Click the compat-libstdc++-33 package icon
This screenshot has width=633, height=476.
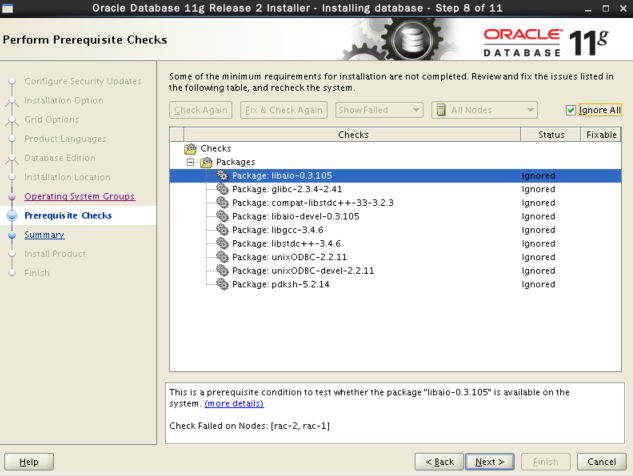(x=223, y=203)
